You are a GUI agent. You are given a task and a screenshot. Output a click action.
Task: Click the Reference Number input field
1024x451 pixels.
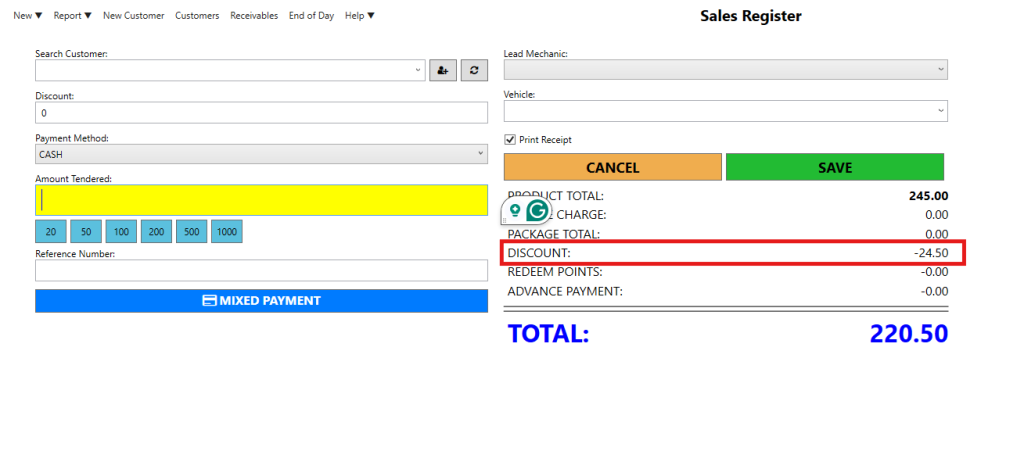pos(260,270)
